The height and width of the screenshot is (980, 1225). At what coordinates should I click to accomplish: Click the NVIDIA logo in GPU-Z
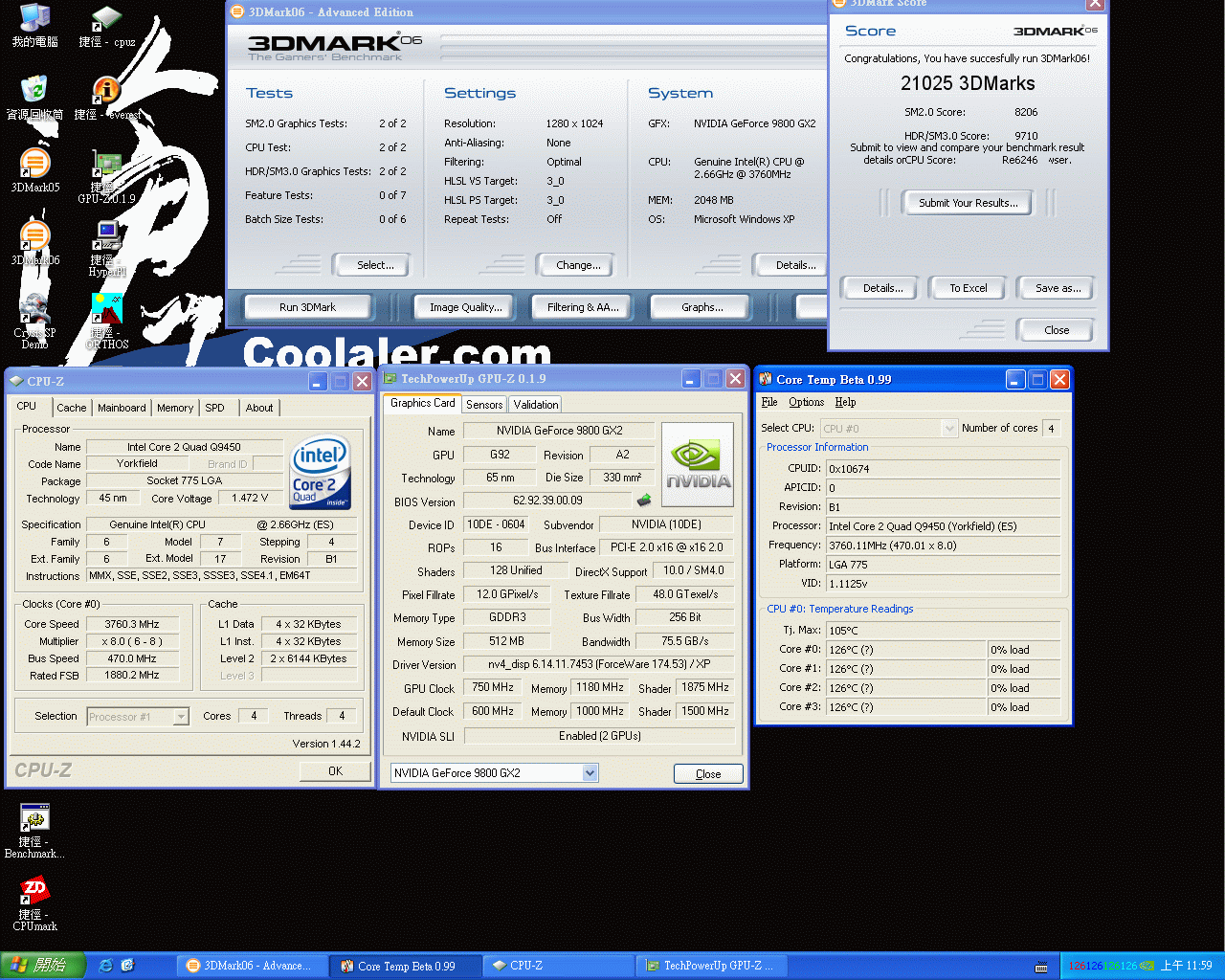click(x=698, y=465)
